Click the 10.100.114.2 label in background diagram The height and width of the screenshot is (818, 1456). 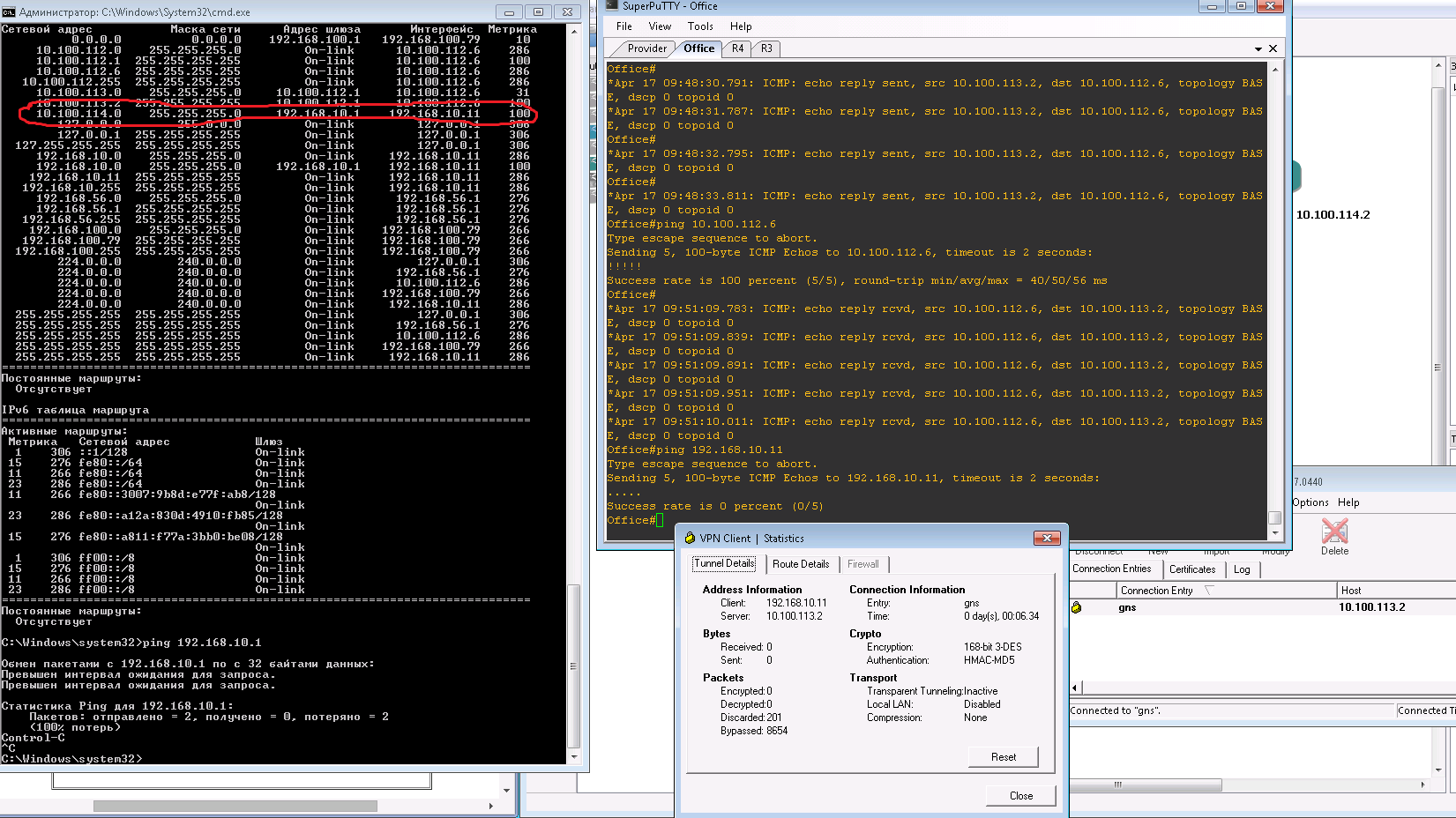pyautogui.click(x=1333, y=215)
